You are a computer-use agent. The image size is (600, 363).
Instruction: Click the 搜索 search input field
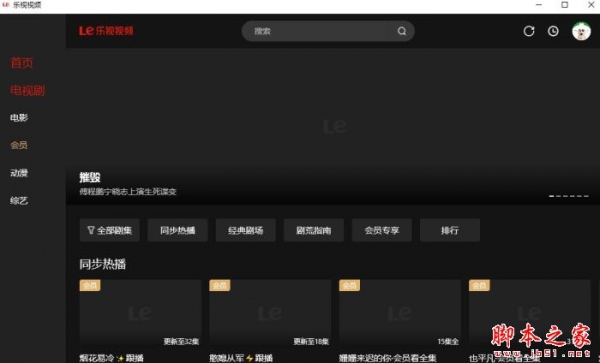[328, 31]
